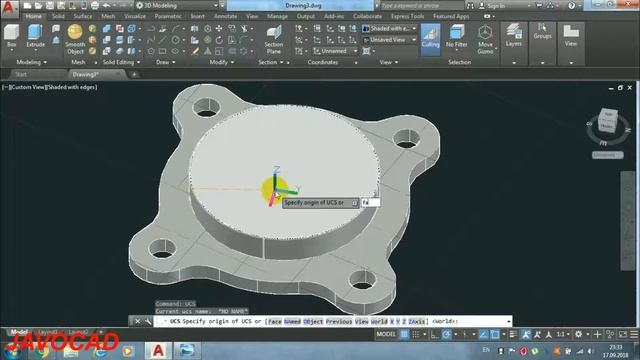Viewport: 640px width, 360px height.
Task: Expand the Solid Editing panel
Action: tap(122, 62)
